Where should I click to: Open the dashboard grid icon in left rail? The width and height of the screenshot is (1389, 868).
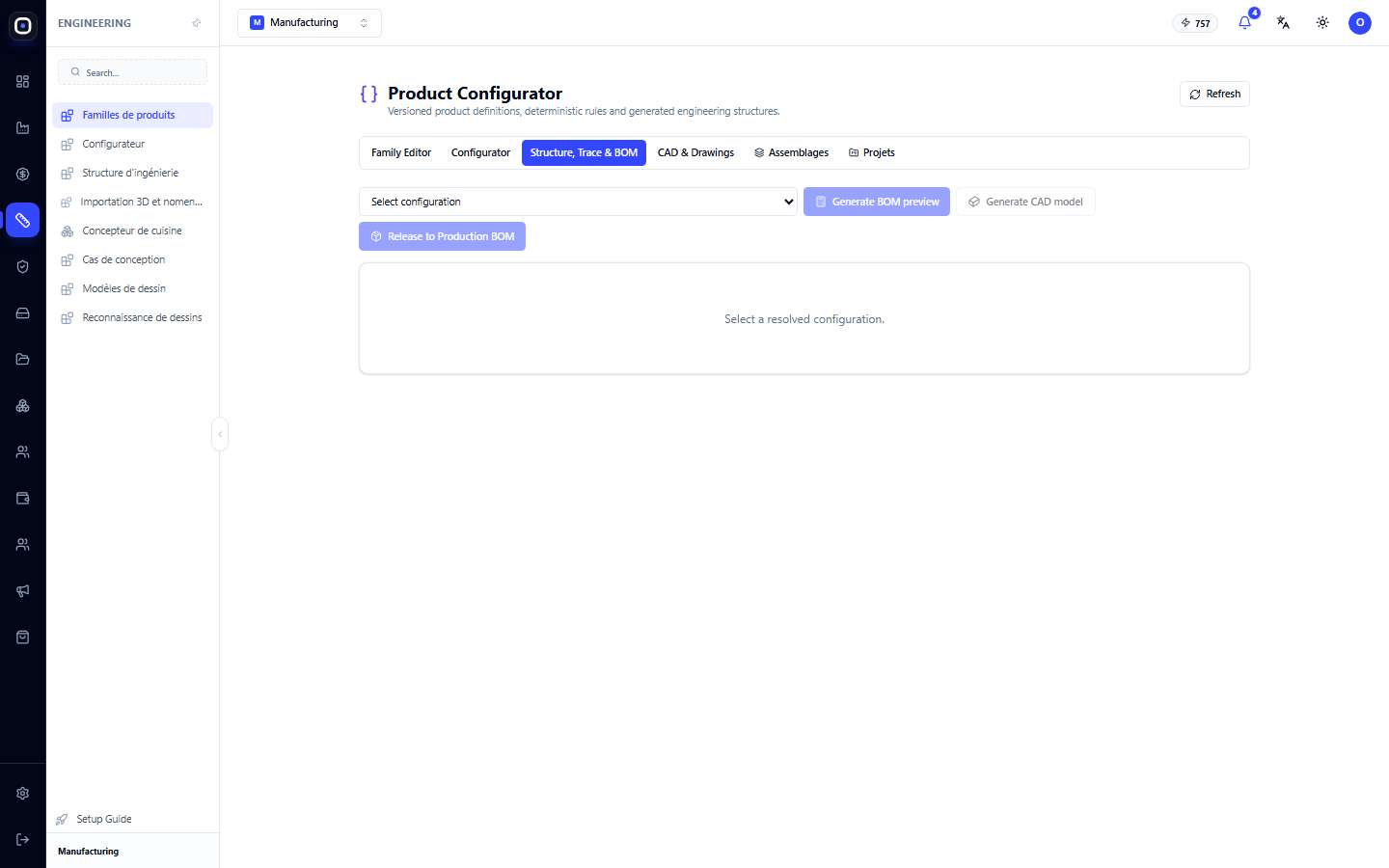tap(23, 82)
